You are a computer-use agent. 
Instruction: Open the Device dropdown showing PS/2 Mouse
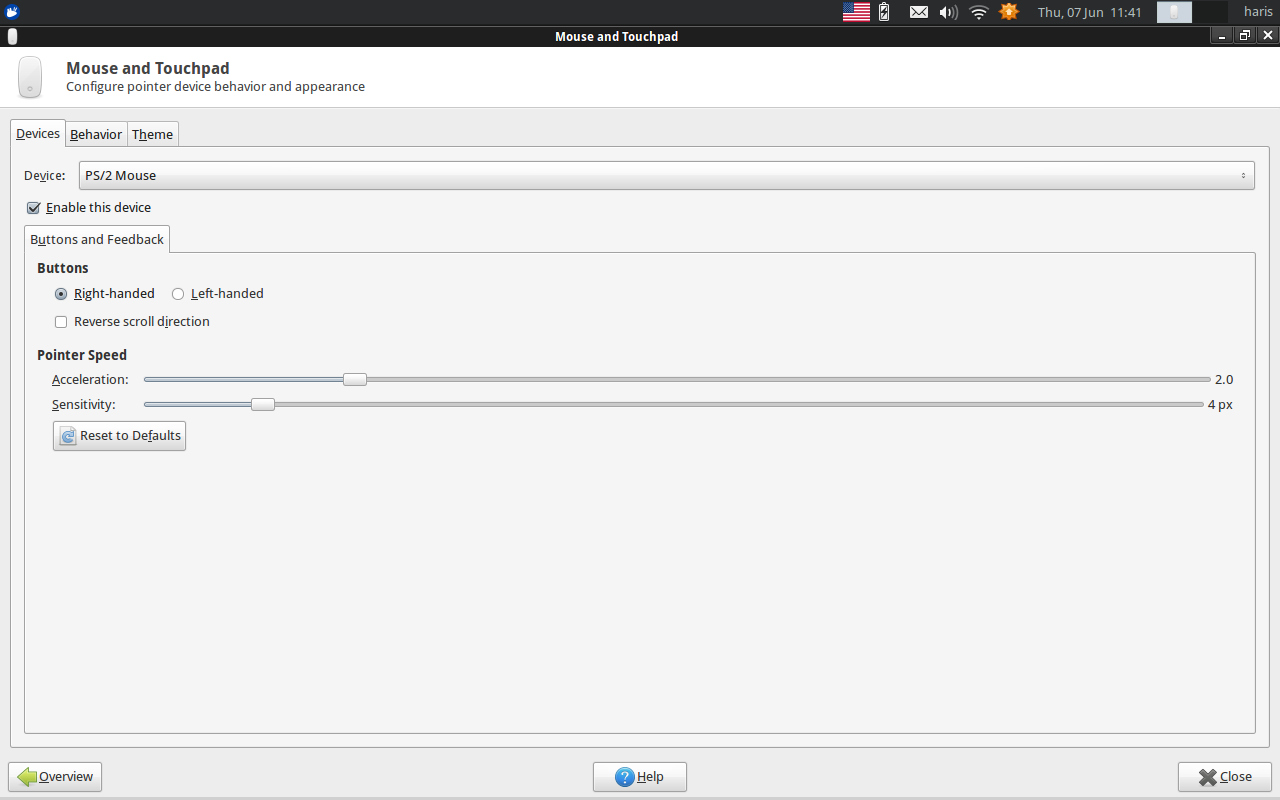point(667,175)
